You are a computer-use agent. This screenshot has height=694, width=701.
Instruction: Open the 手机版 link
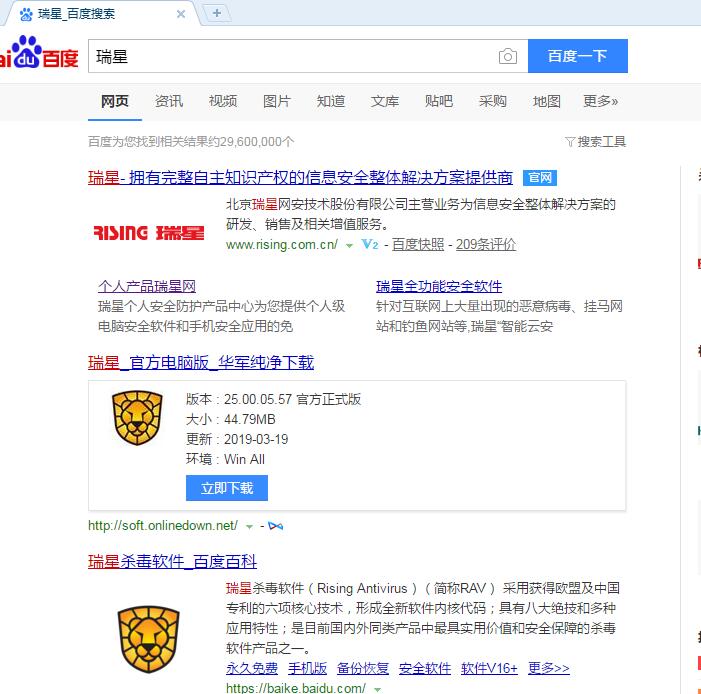[307, 669]
